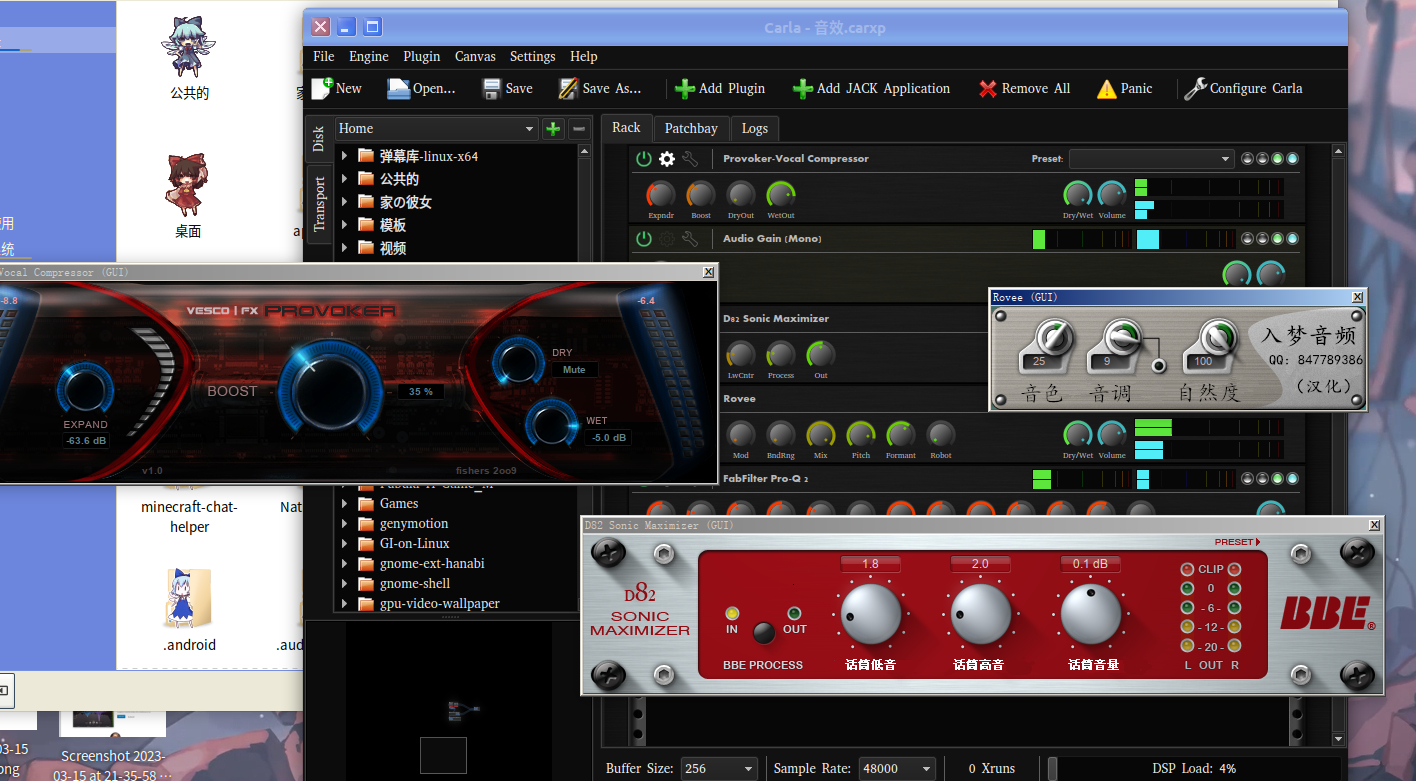Click Remove All red X icon
The image size is (1416, 781).
[988, 89]
